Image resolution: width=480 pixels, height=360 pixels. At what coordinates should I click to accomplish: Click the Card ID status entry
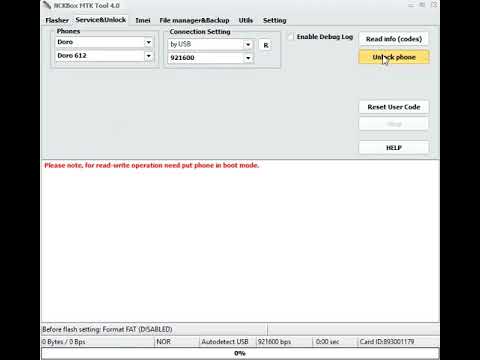[387, 342]
